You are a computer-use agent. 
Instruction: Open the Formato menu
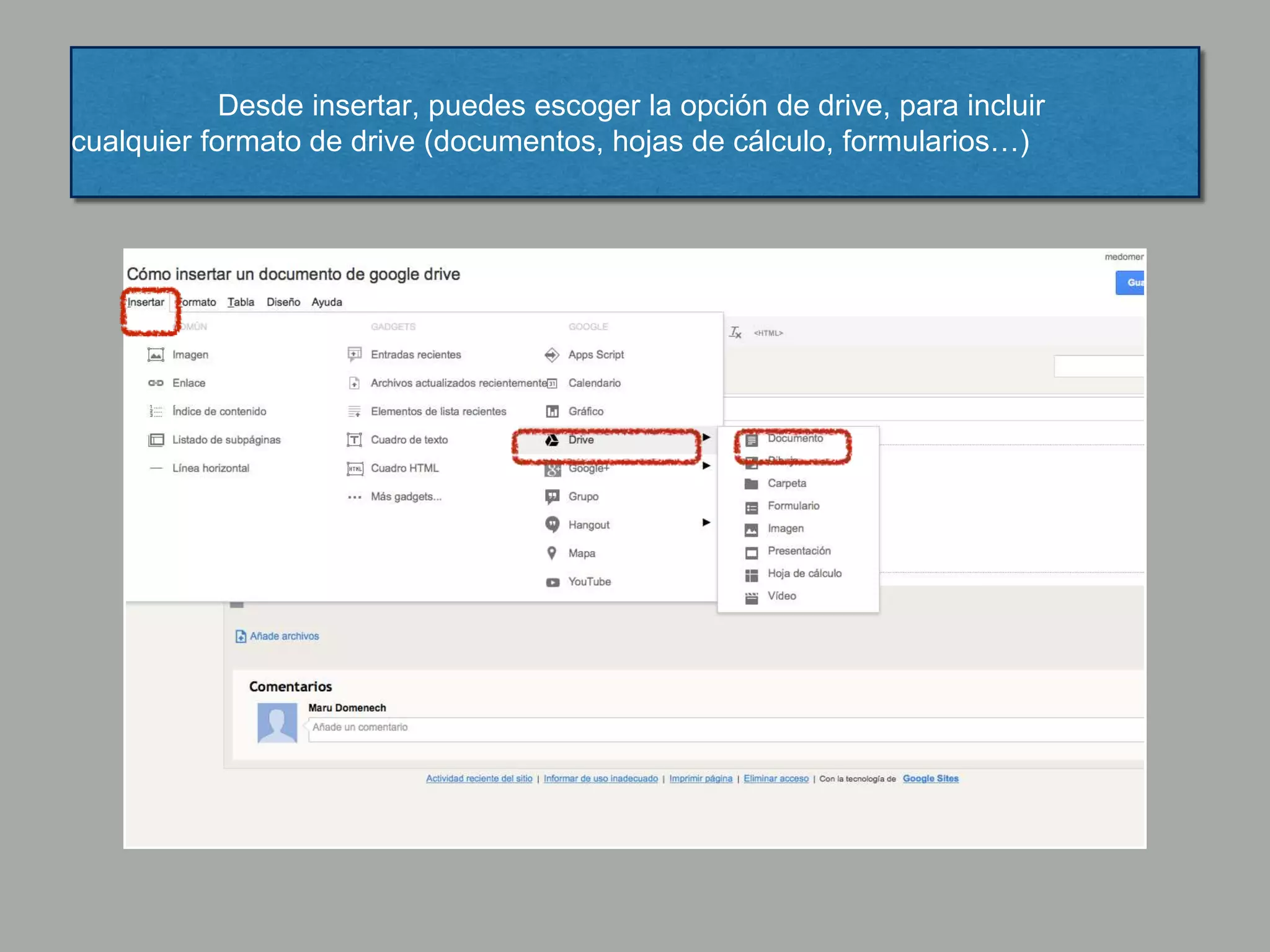(196, 302)
